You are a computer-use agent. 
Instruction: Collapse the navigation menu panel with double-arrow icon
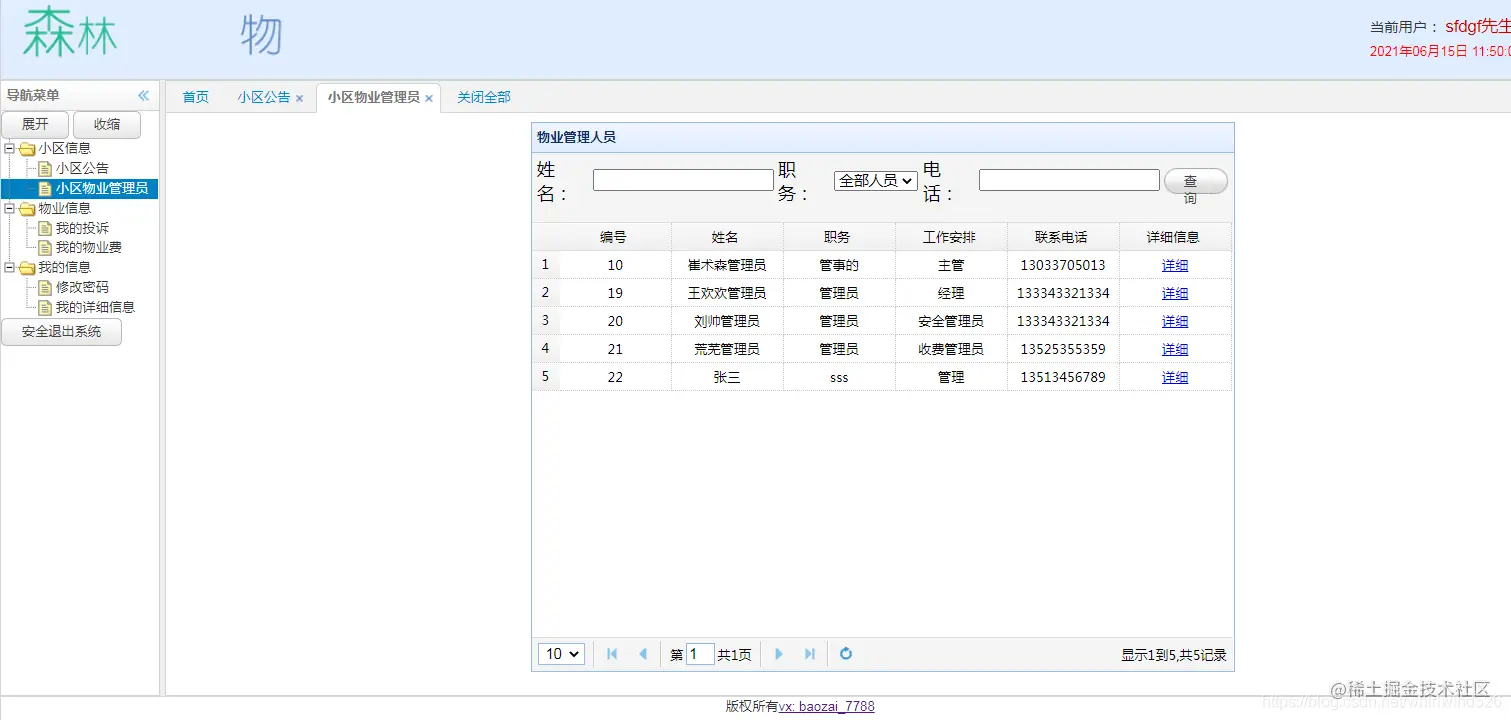point(143,95)
